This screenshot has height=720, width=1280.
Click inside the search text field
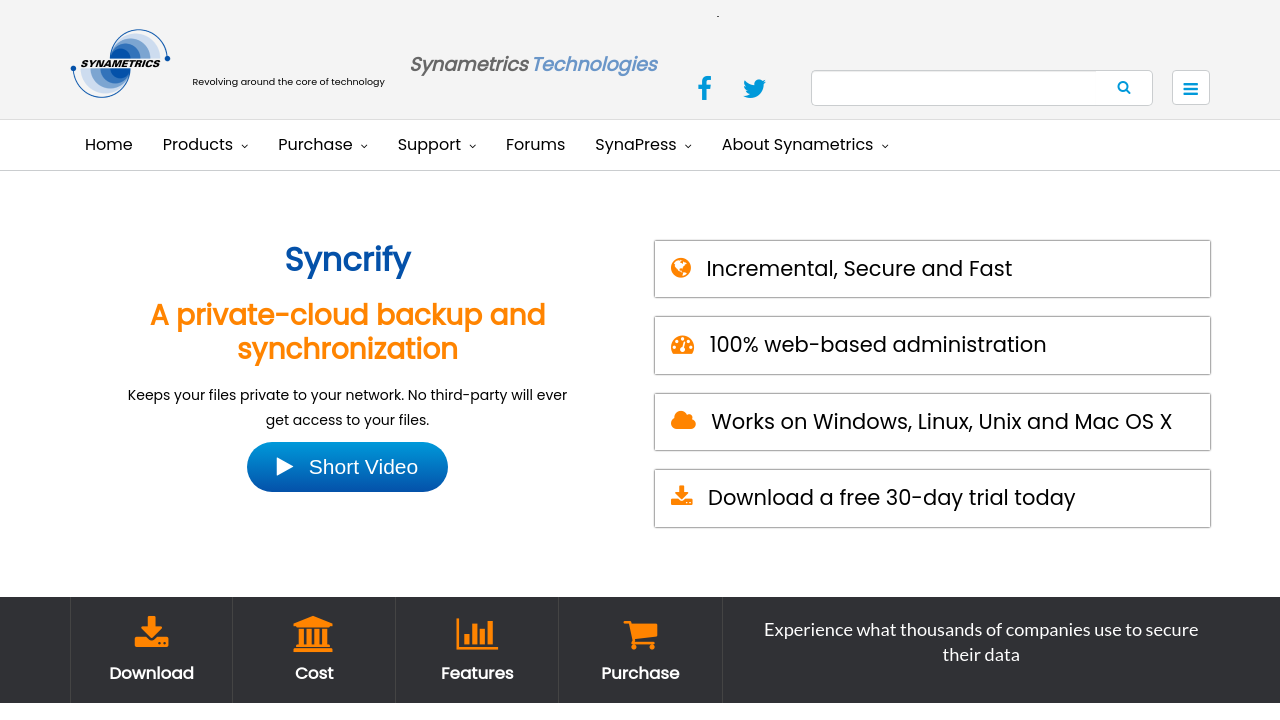click(953, 88)
